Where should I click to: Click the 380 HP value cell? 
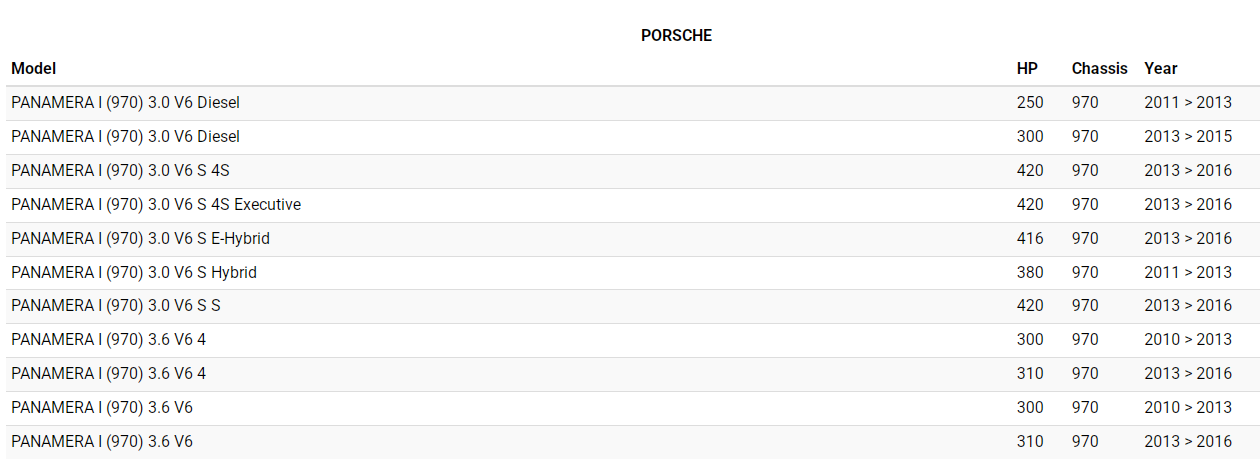1030,273
